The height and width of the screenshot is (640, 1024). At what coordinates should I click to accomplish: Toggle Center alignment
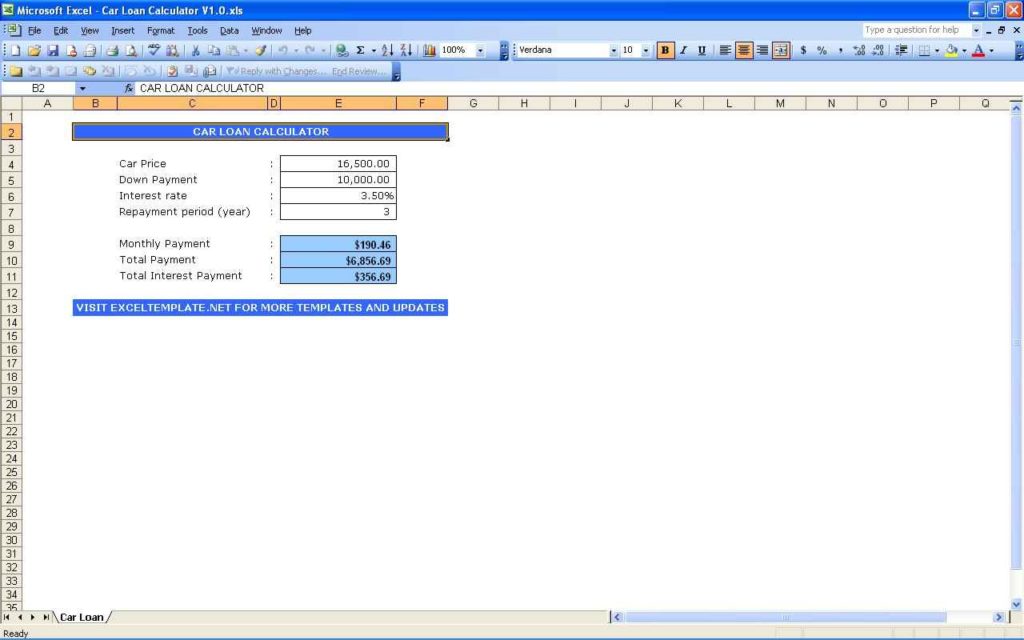tap(744, 50)
